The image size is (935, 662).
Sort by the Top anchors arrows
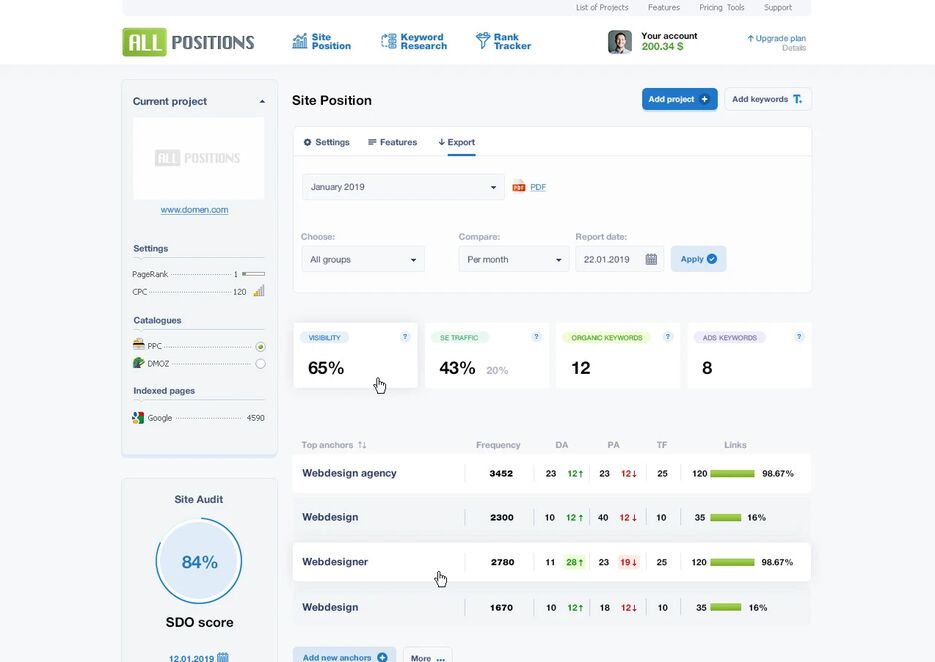pos(362,445)
